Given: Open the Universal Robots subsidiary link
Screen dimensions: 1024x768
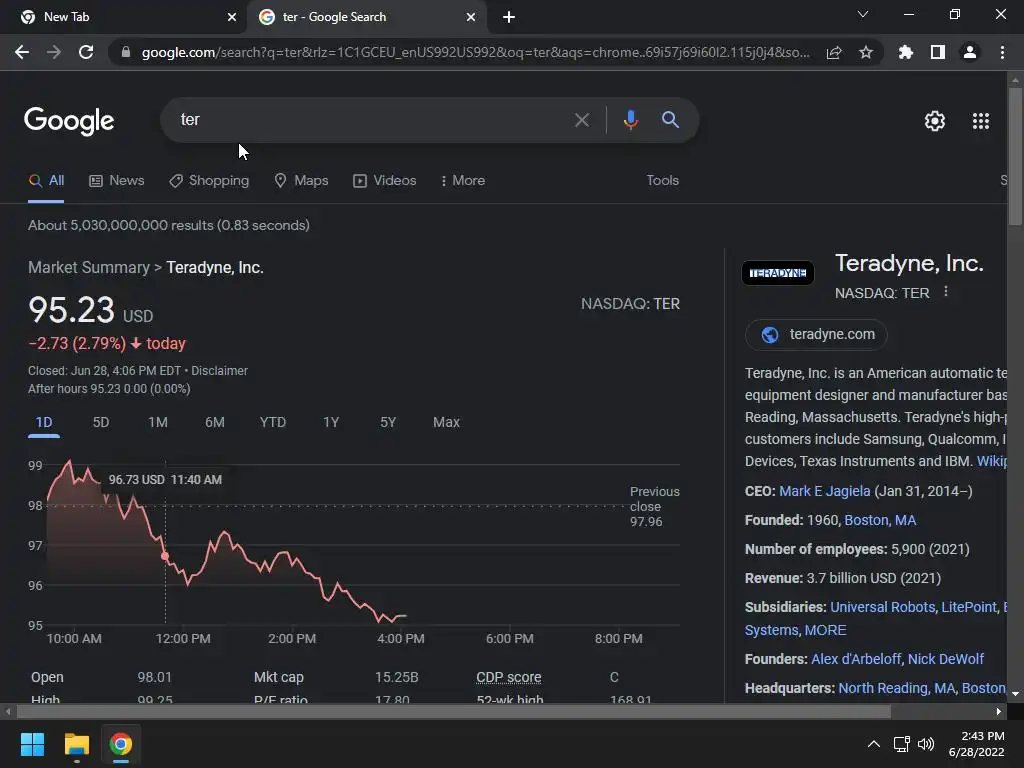Looking at the screenshot, I should pos(882,607).
